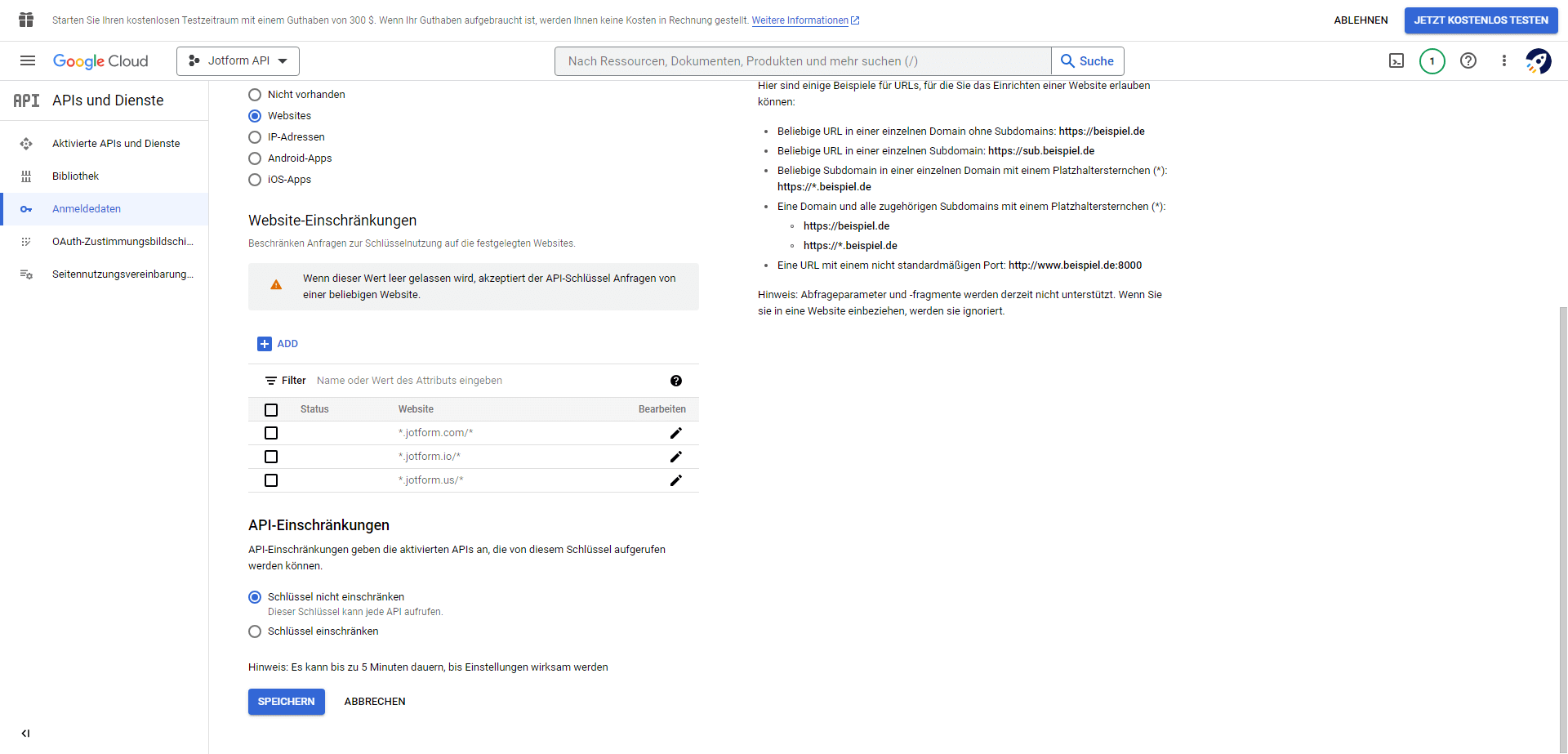Screen dimensions: 1568x754
Task: Open filter help question mark icon
Action: tap(676, 381)
